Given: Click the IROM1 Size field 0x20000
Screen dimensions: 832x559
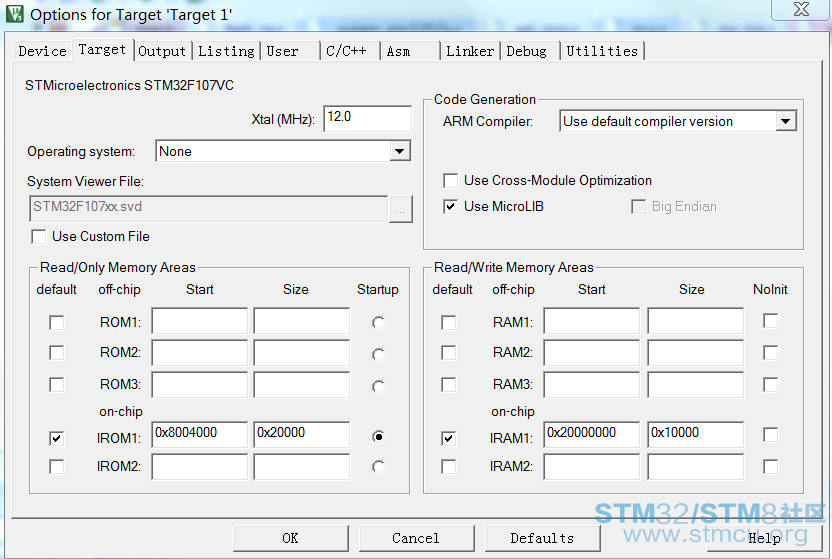Looking at the screenshot, I should pos(301,434).
